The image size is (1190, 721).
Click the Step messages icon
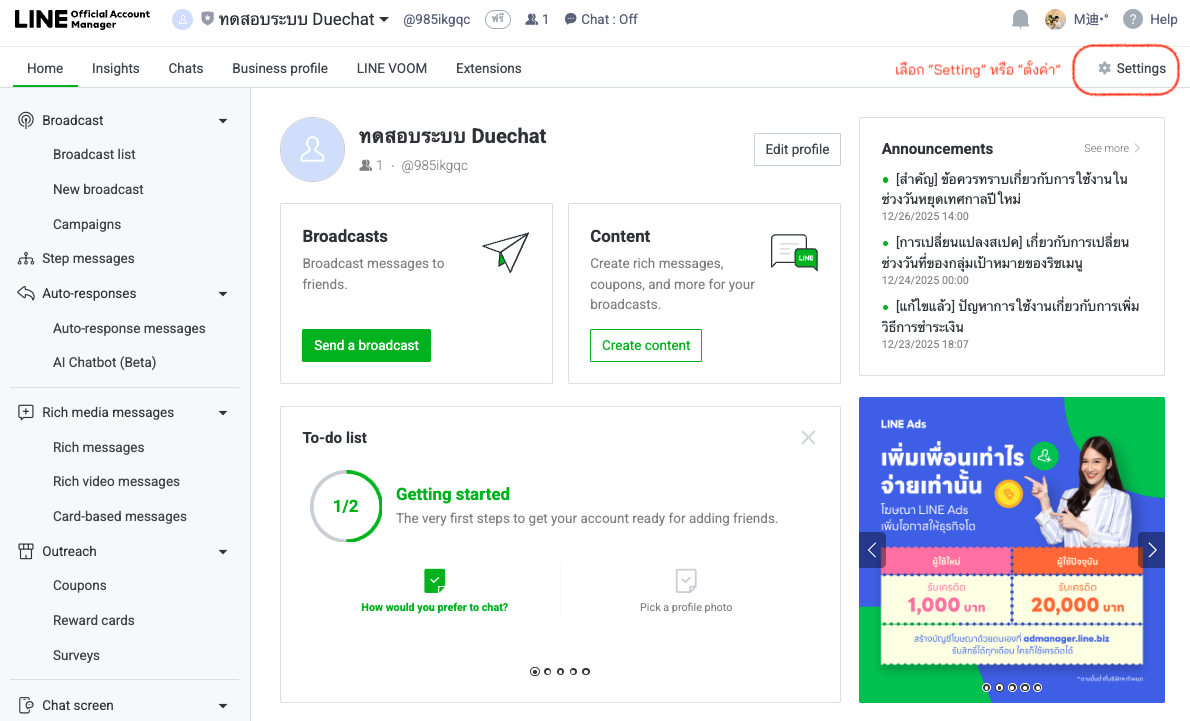[x=26, y=259]
